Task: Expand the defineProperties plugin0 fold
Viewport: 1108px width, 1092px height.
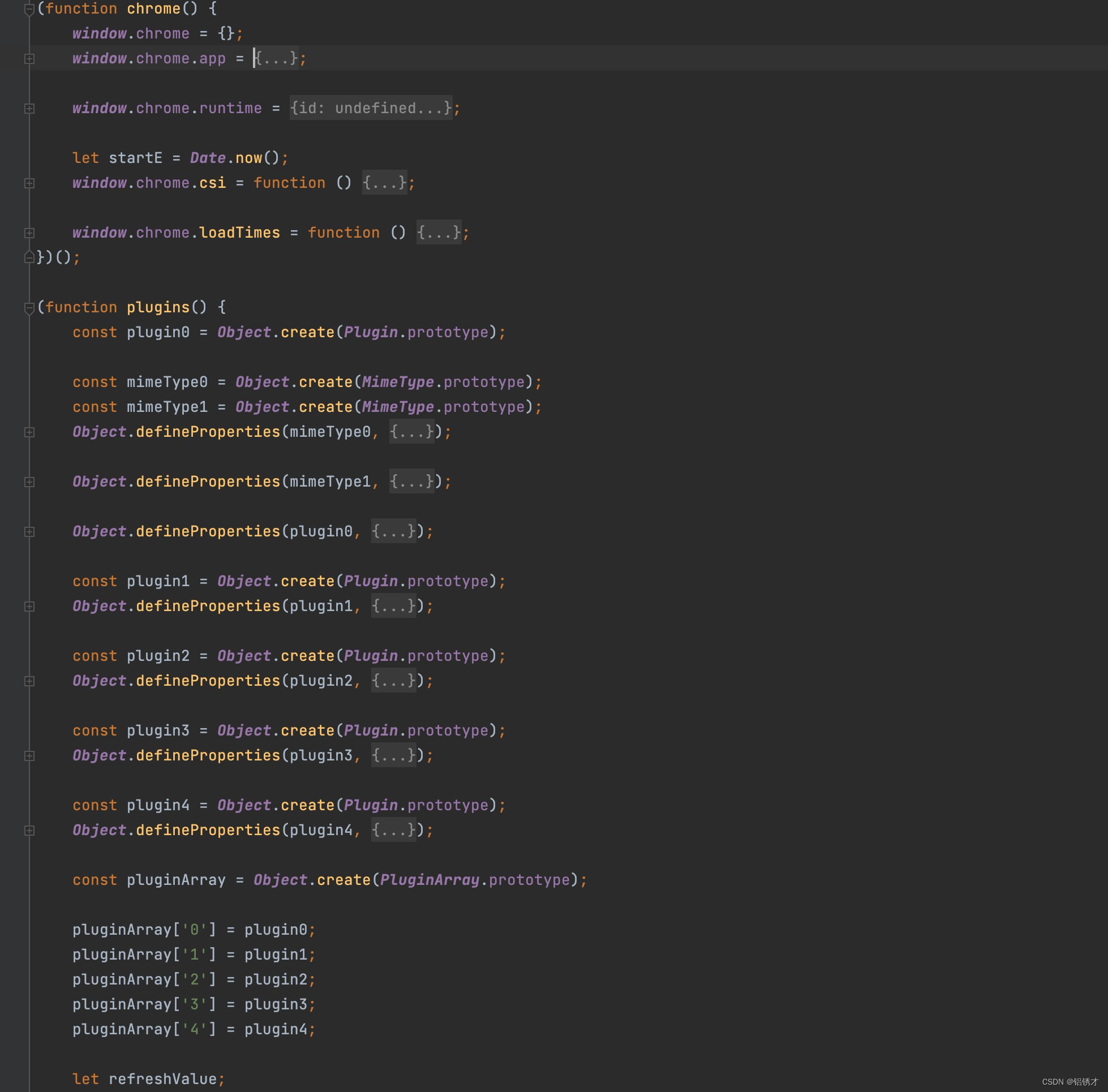Action: pos(29,532)
